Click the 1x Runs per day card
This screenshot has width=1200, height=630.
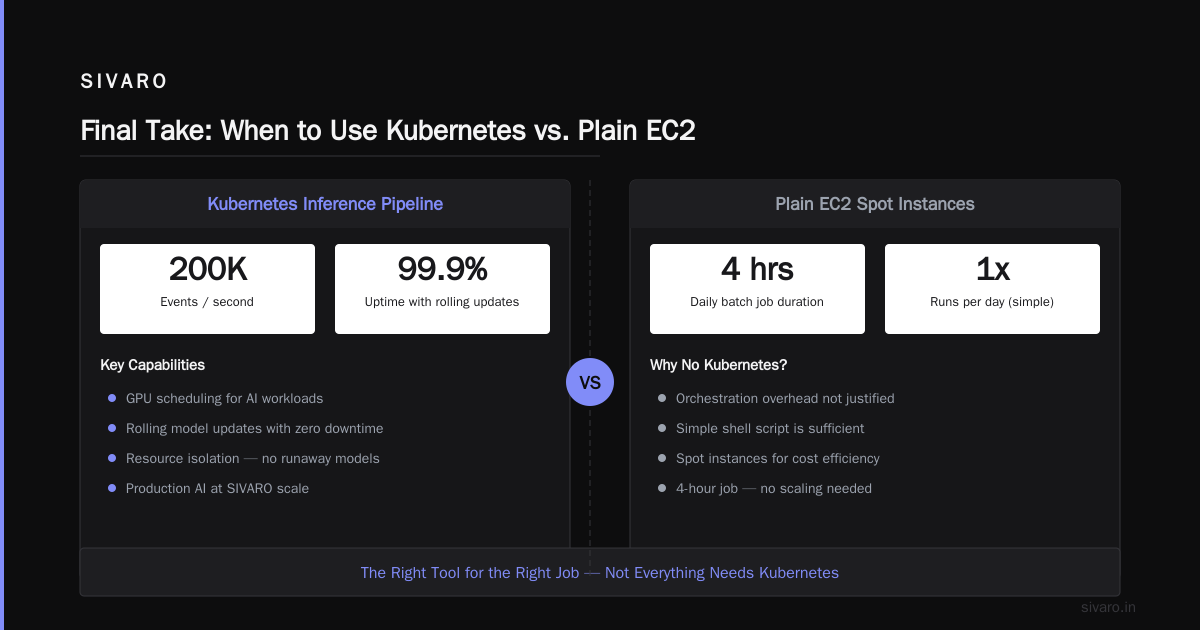click(992, 289)
